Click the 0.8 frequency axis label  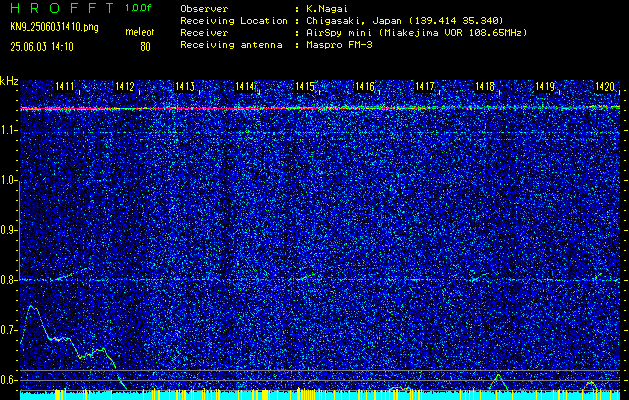click(x=8, y=280)
